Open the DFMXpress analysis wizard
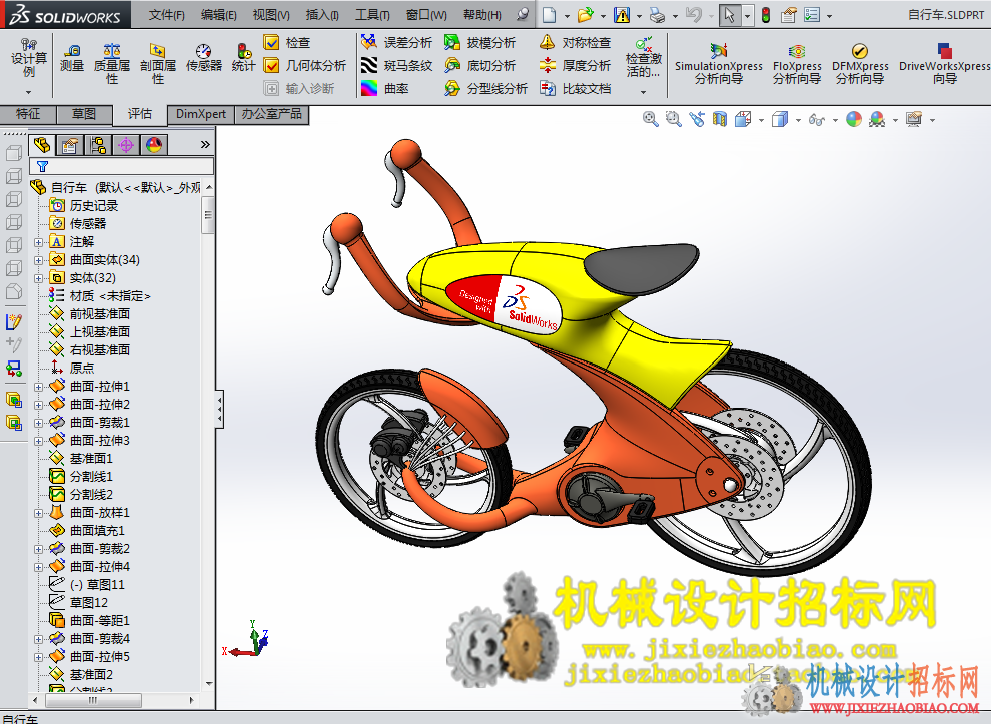This screenshot has width=991, height=724. click(x=860, y=63)
